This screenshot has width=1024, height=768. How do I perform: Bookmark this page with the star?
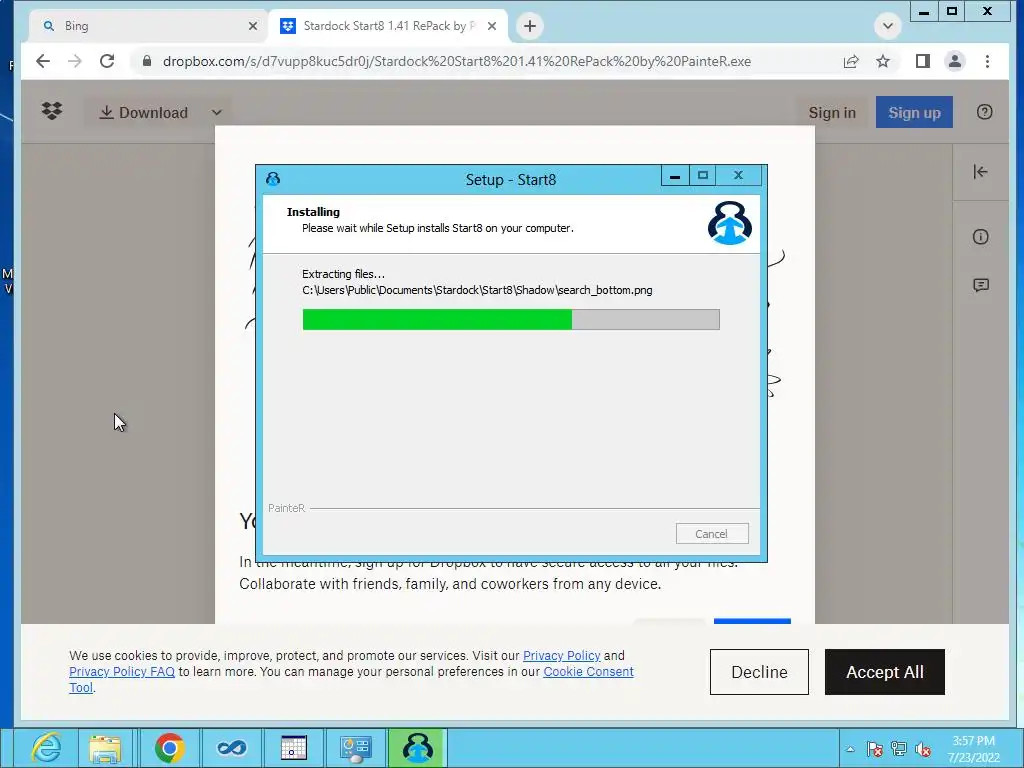(883, 61)
